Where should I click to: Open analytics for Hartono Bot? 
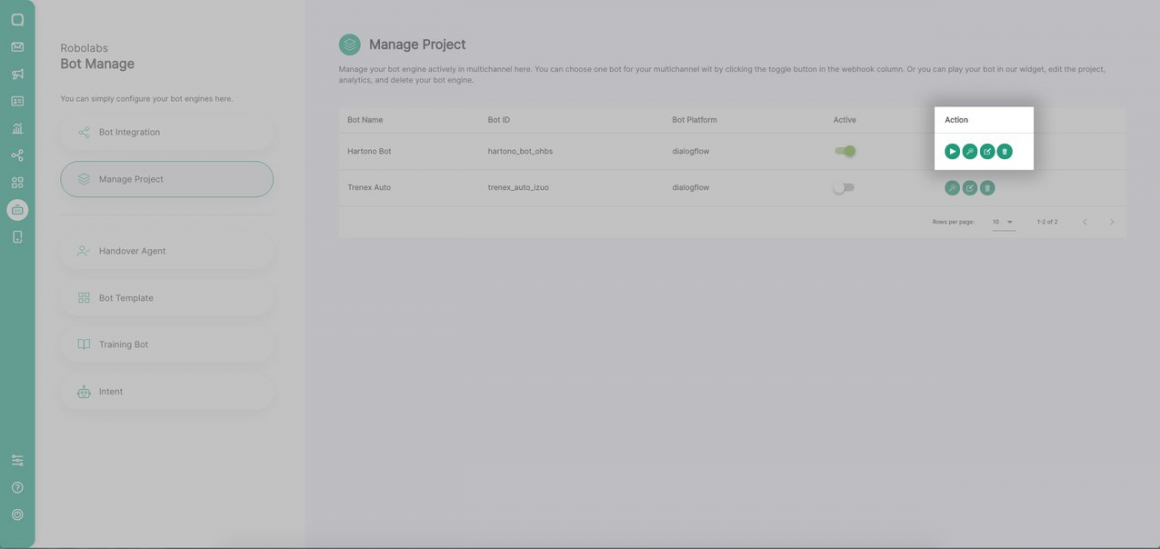pos(970,151)
